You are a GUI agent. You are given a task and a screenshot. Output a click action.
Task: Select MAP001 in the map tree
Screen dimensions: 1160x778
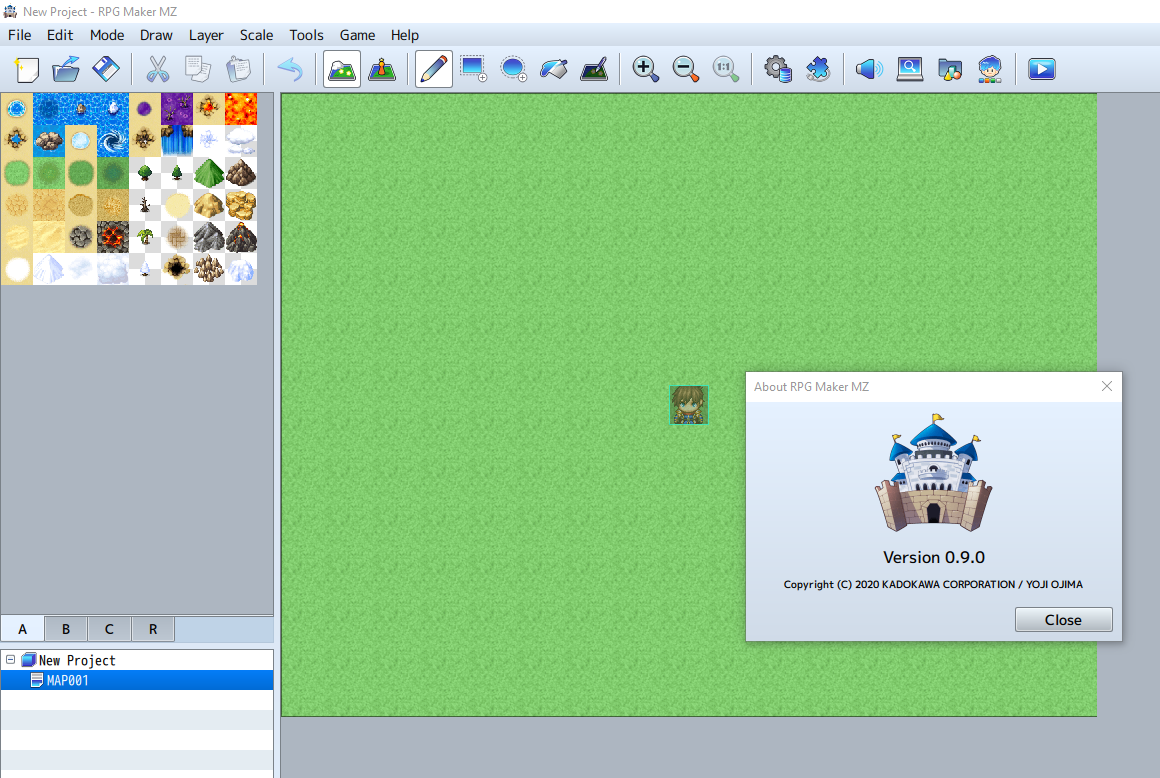pyautogui.click(x=137, y=680)
